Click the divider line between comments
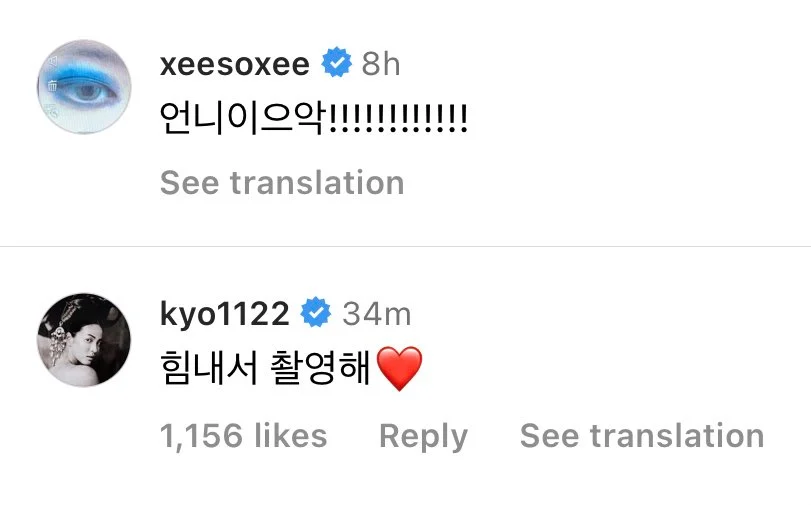Viewport: 811px width, 505px height. [406, 247]
